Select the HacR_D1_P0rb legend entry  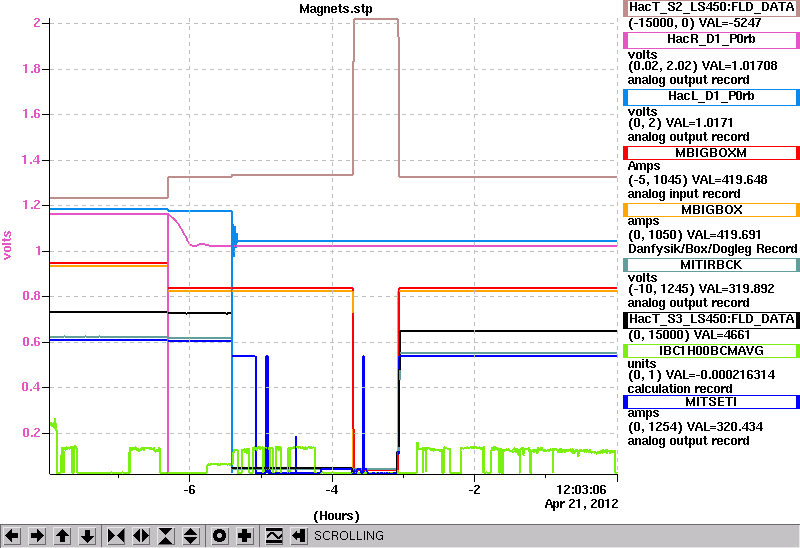click(x=711, y=39)
